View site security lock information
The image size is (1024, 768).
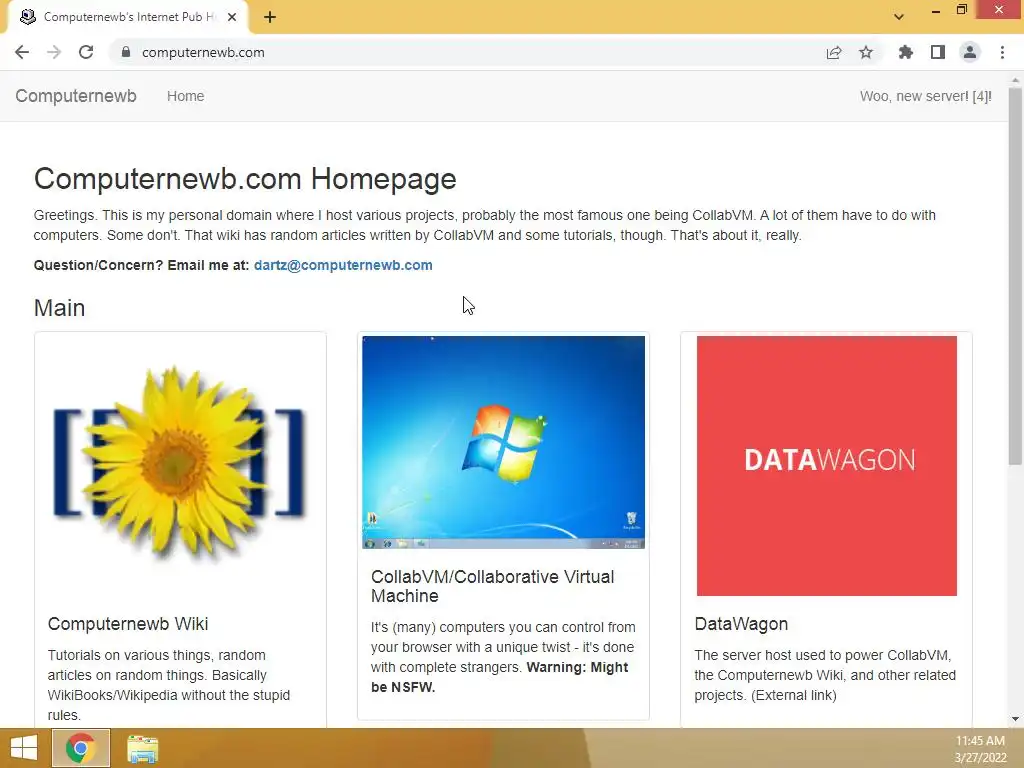tap(126, 52)
